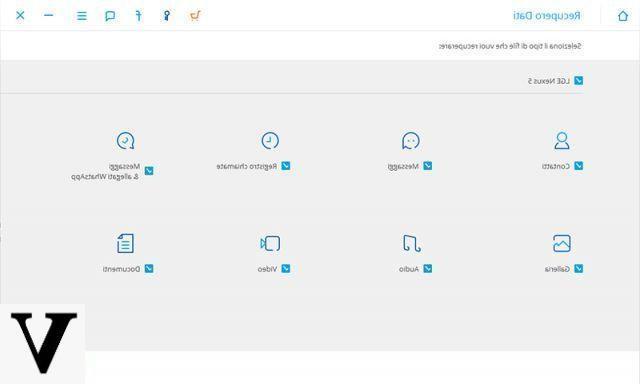This screenshot has width=640, height=384.
Task: Click the Galleria label
Action: click(x=557, y=269)
